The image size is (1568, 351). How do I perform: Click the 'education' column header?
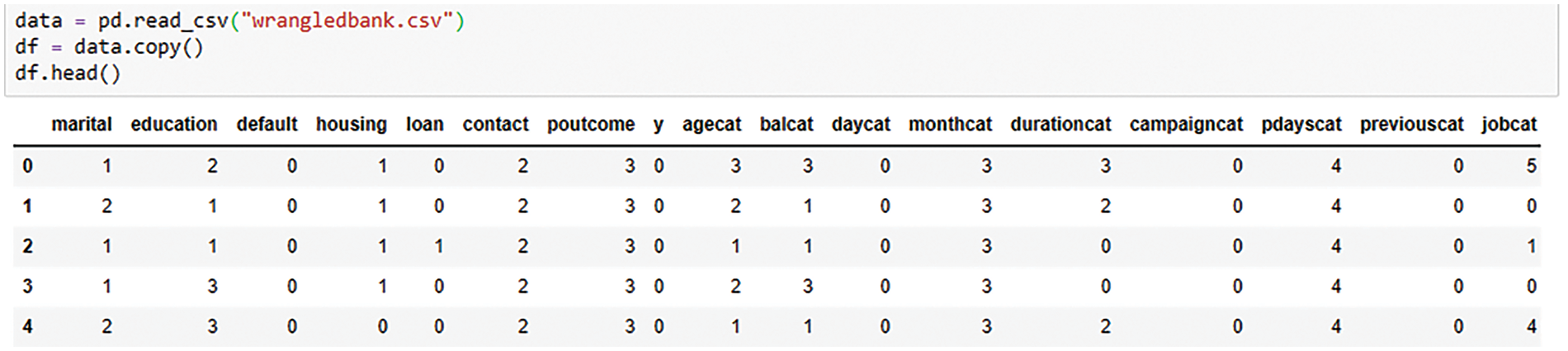tap(173, 125)
